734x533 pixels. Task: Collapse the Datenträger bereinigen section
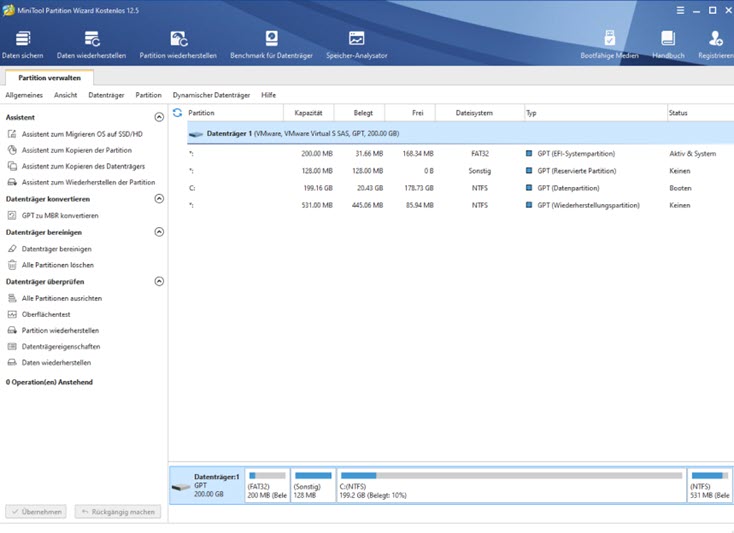(159, 232)
